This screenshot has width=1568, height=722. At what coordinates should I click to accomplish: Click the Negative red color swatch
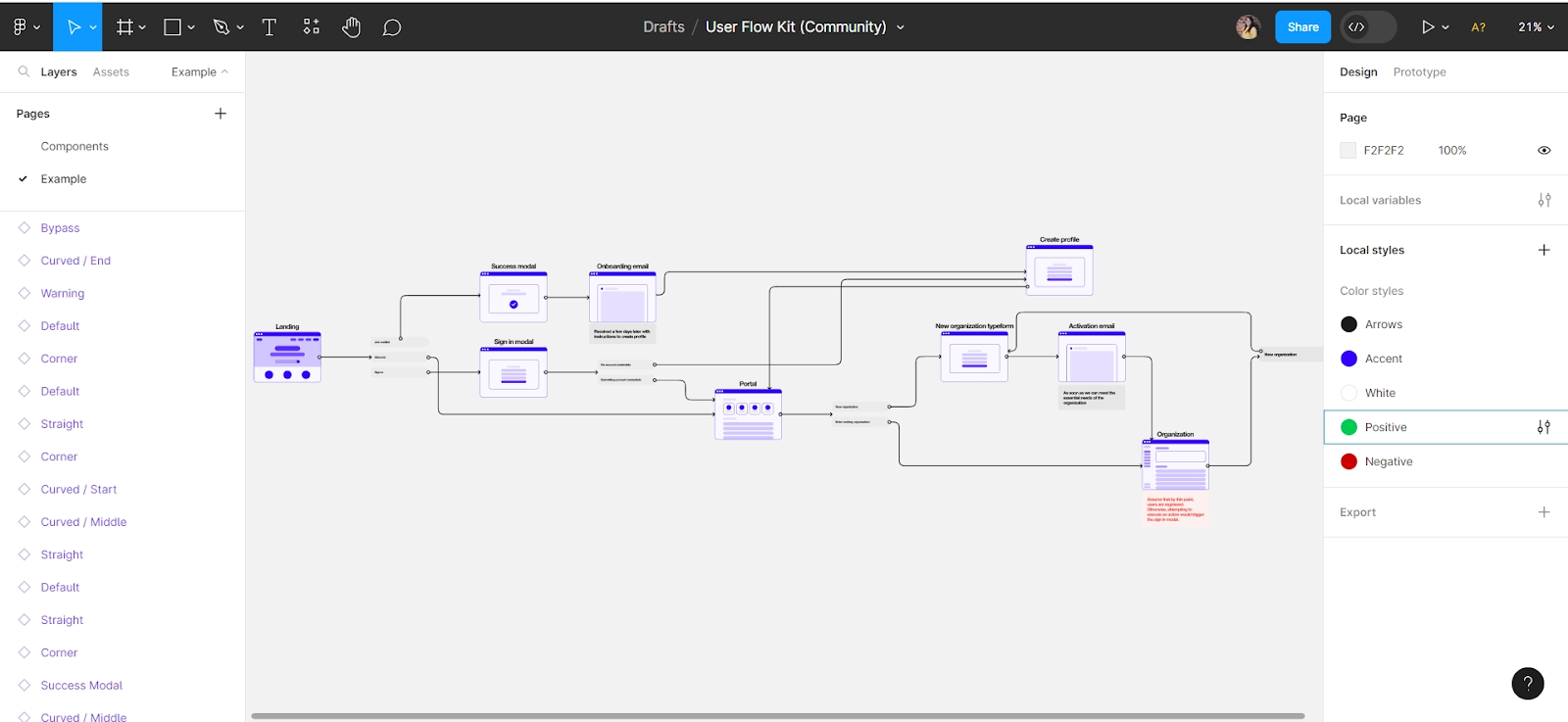(x=1348, y=461)
